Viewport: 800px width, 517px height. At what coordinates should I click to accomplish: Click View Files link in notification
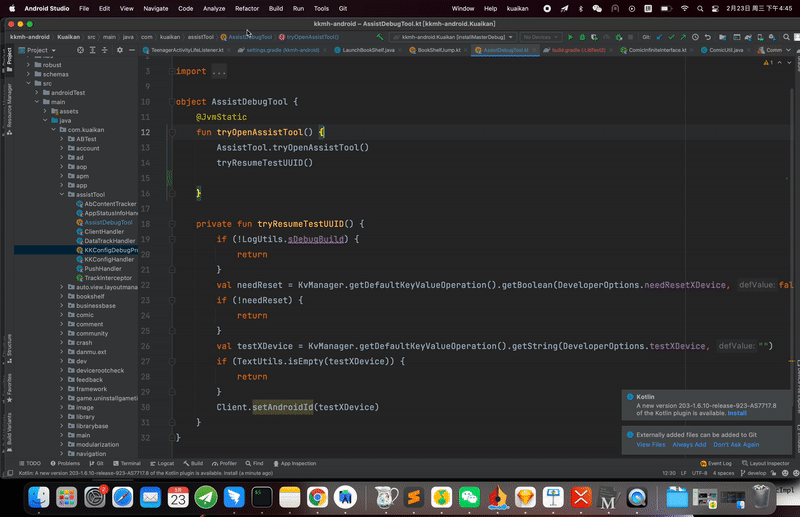[x=651, y=445]
